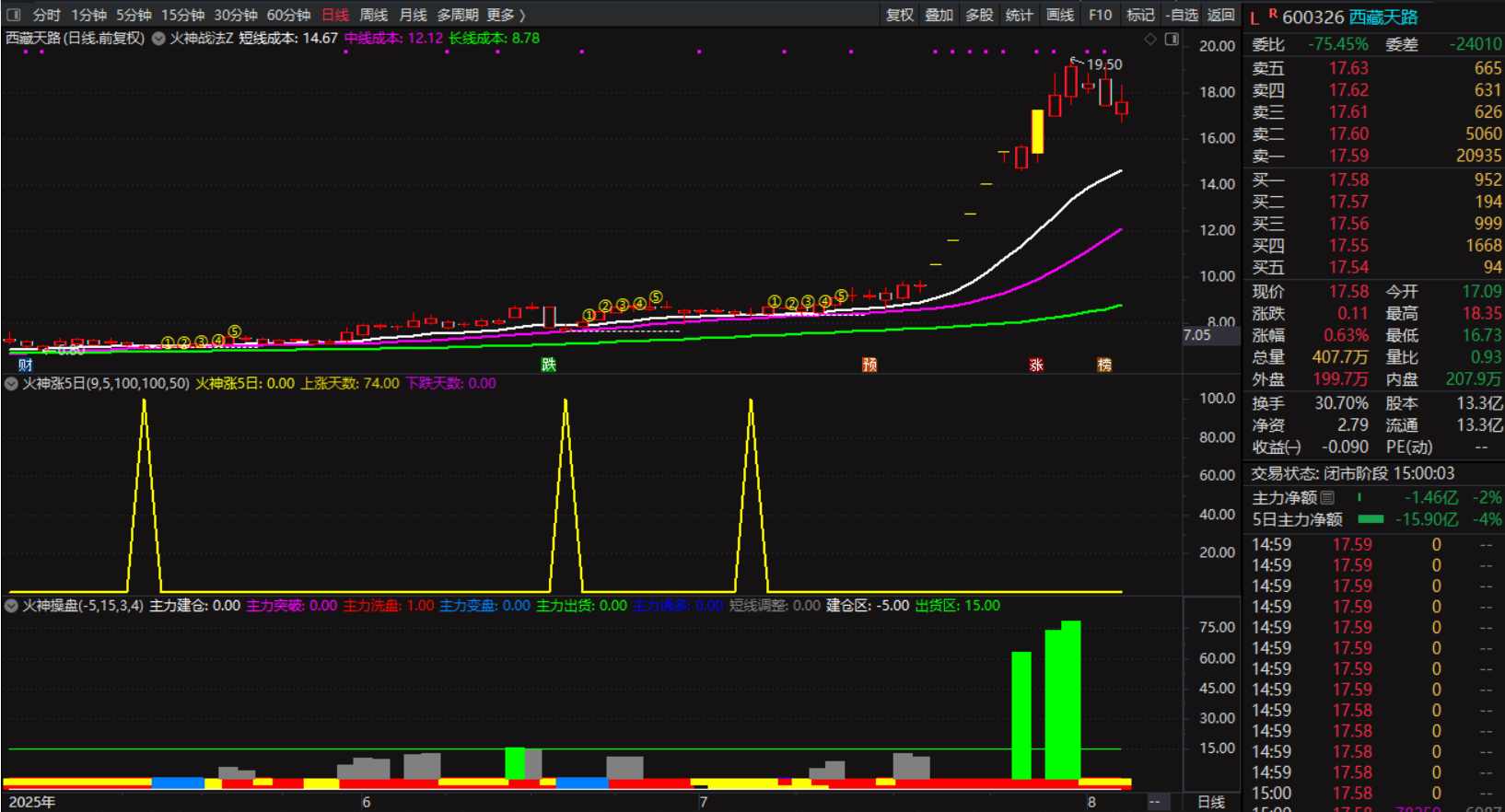Viewport: 1505px width, 812px height.
Task: Switch to the 周线 weekly tab
Action: [373, 15]
